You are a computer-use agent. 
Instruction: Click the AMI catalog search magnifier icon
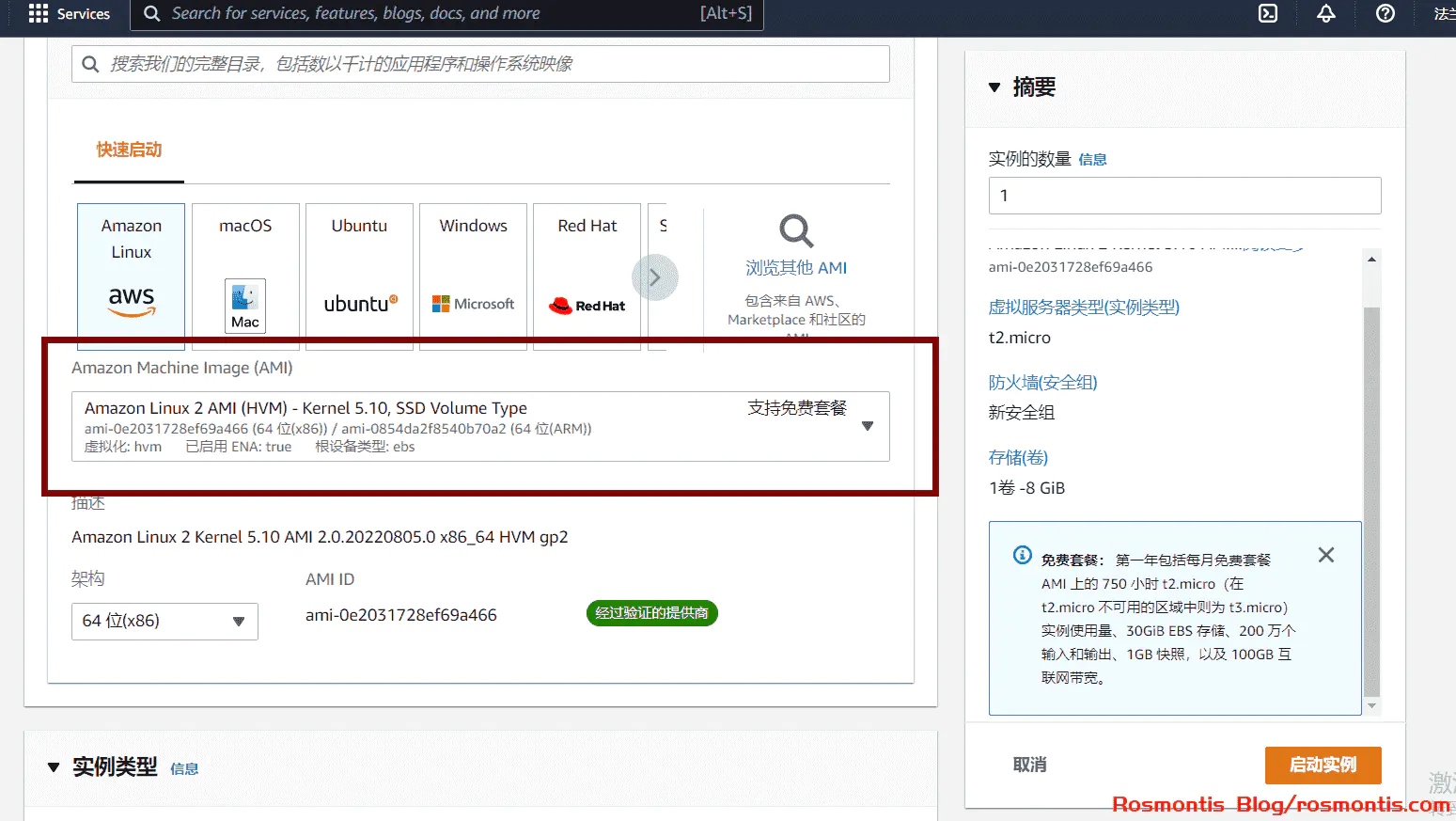pyautogui.click(x=90, y=64)
